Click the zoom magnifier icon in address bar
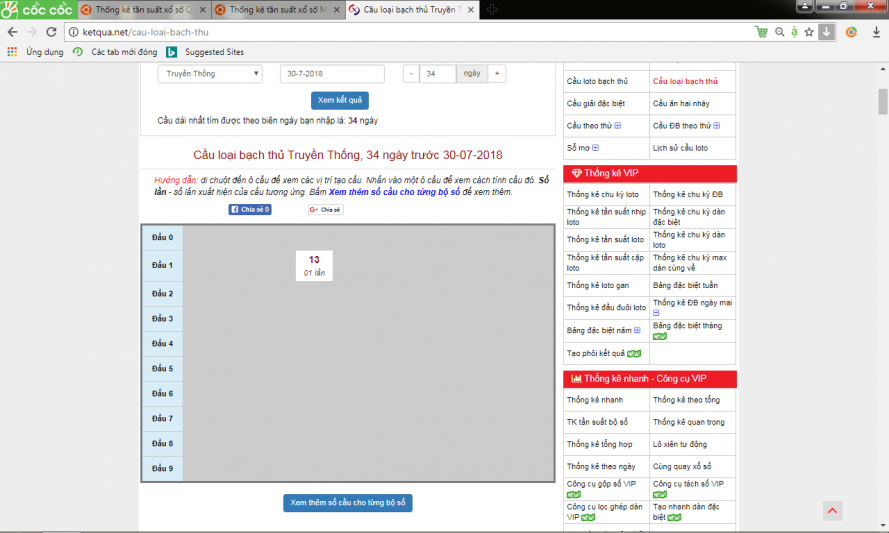The height and width of the screenshot is (533, 889). (779, 31)
